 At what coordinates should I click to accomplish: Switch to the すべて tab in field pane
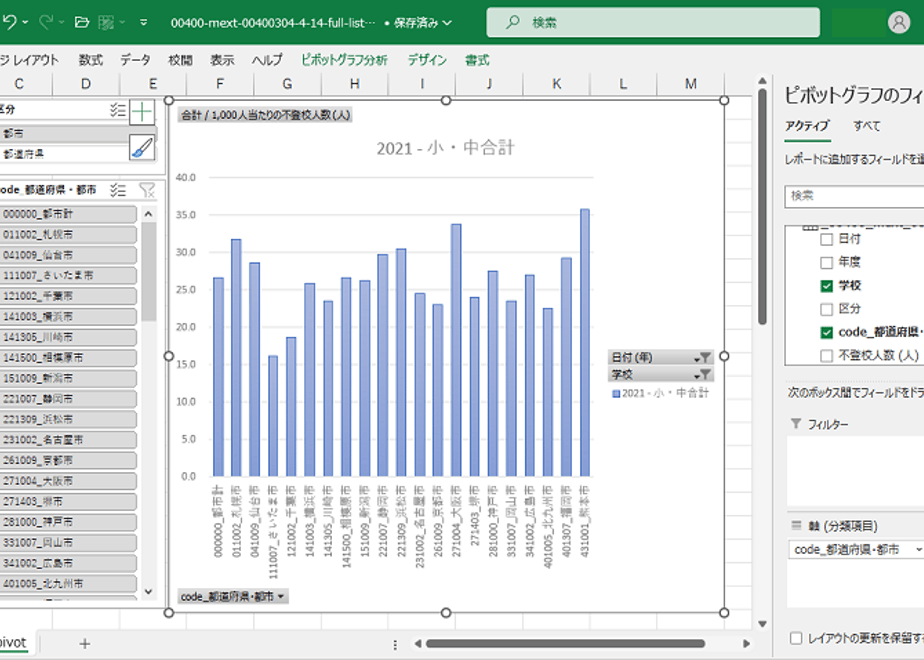pyautogui.click(x=866, y=126)
